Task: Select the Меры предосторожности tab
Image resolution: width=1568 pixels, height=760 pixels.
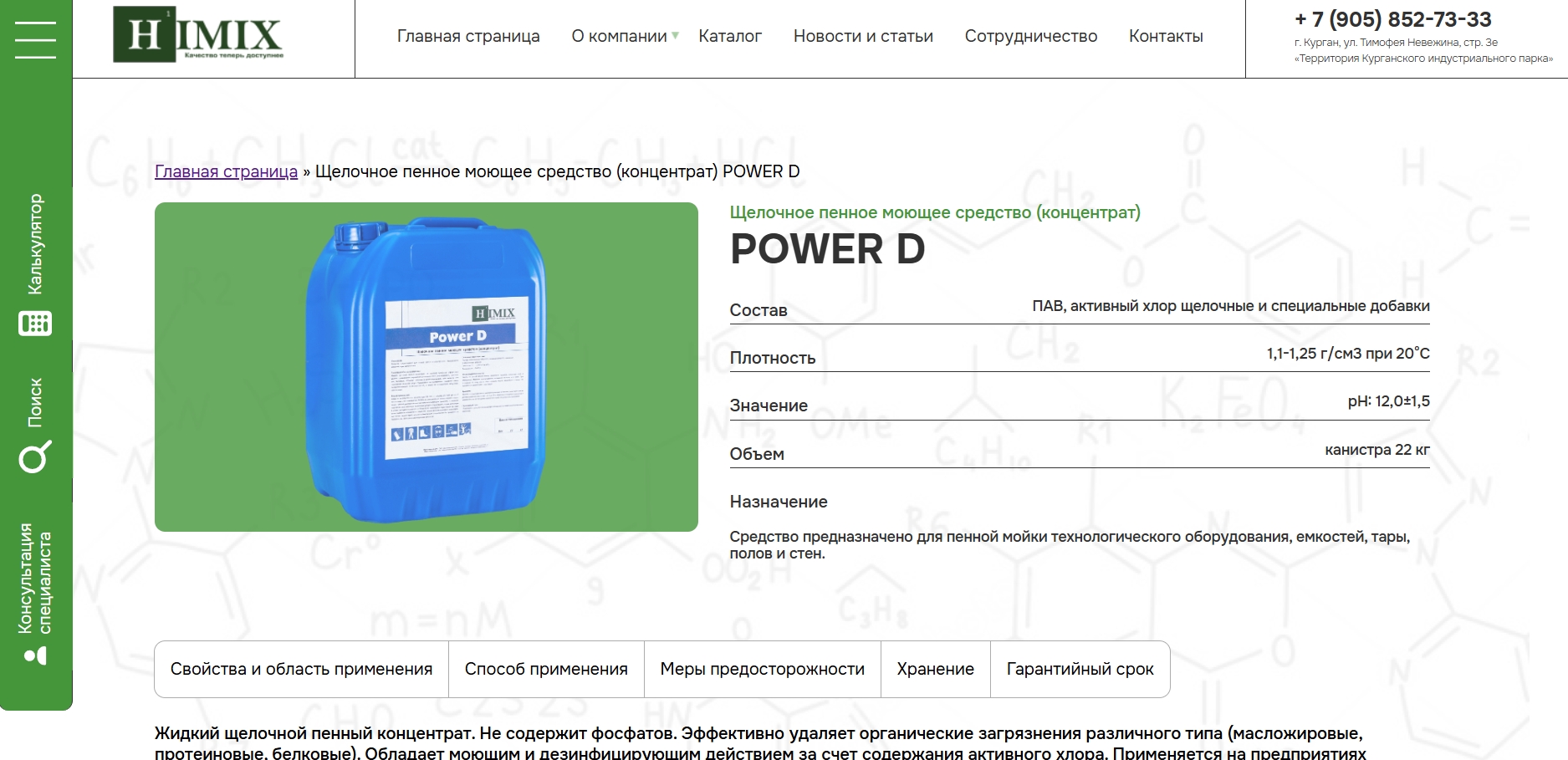Action: 762,669
